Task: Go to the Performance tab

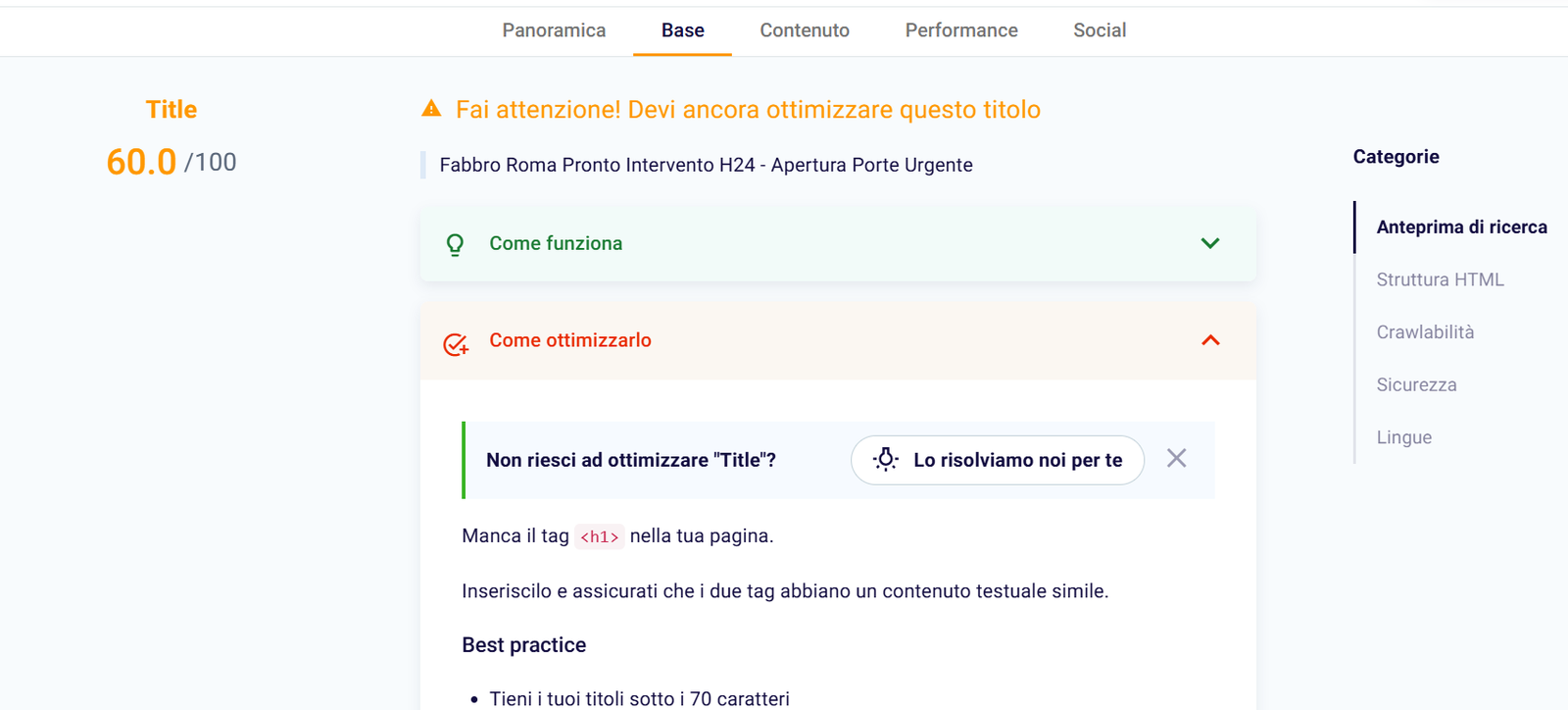Action: tap(961, 30)
